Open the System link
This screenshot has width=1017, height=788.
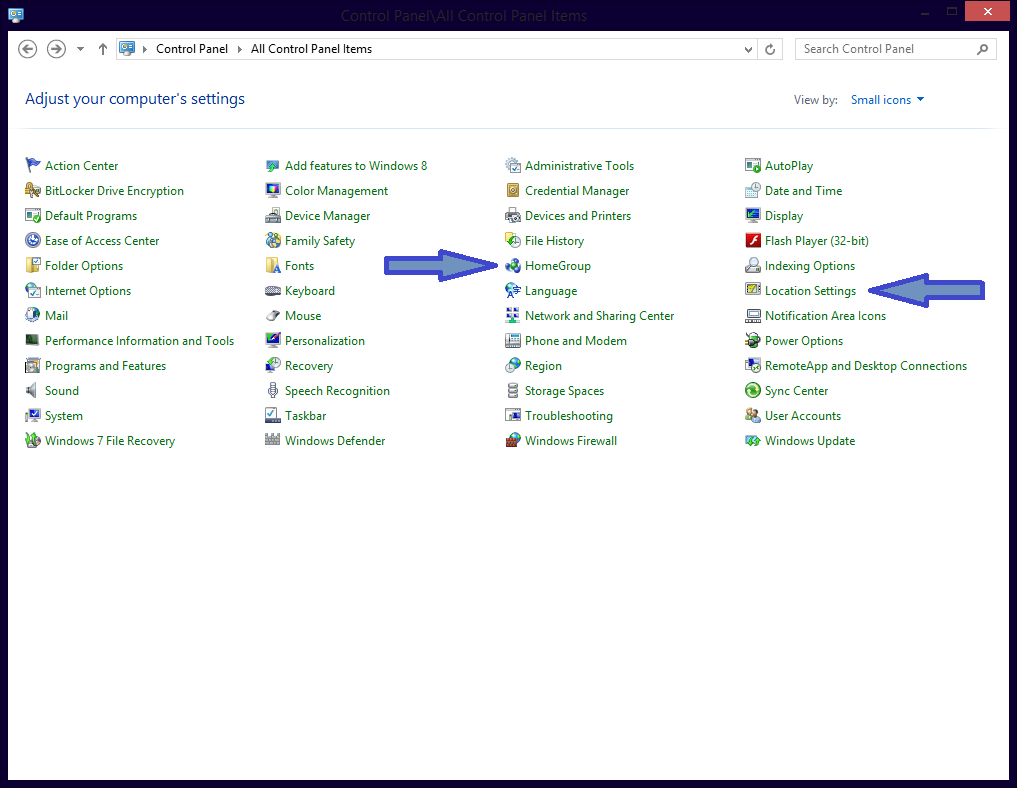click(64, 416)
